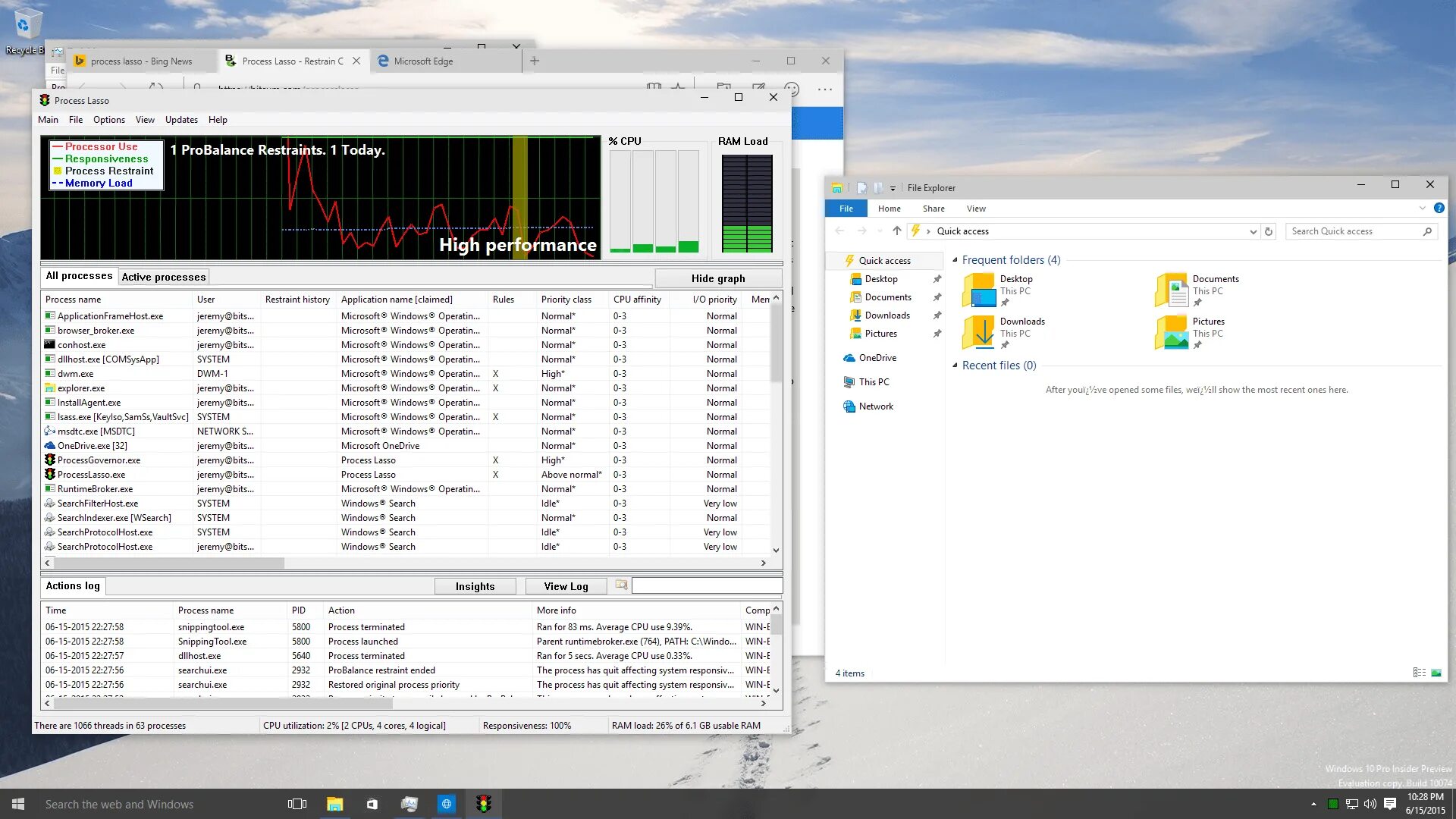The width and height of the screenshot is (1456, 819).
Task: Click the Insights button in Actions log
Action: (475, 585)
